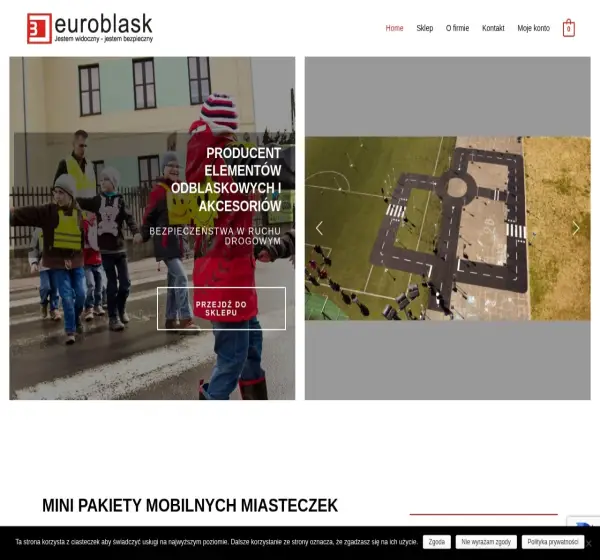
Task: Click the Mini pakiety mobilnych miasteczek heading
Action: pyautogui.click(x=190, y=505)
